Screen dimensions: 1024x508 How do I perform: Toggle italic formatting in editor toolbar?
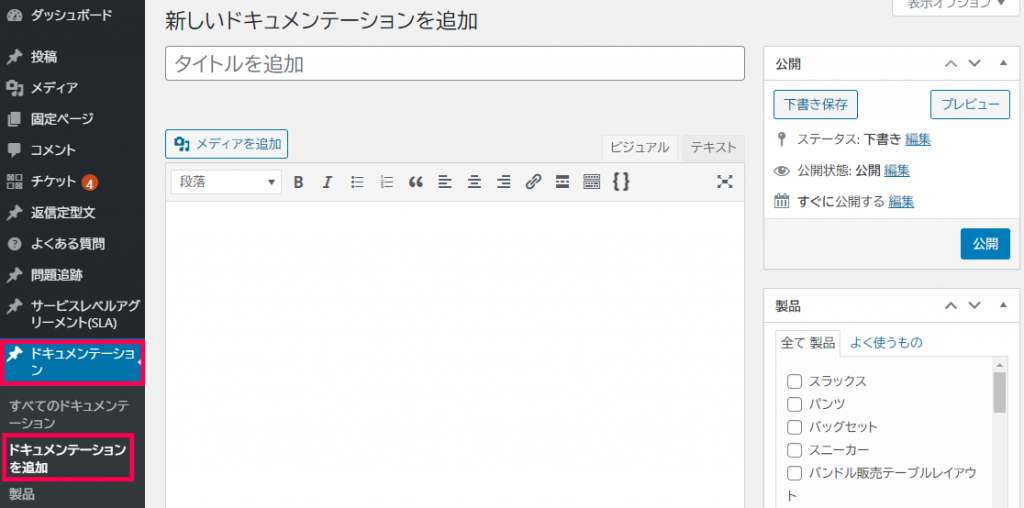tap(328, 182)
